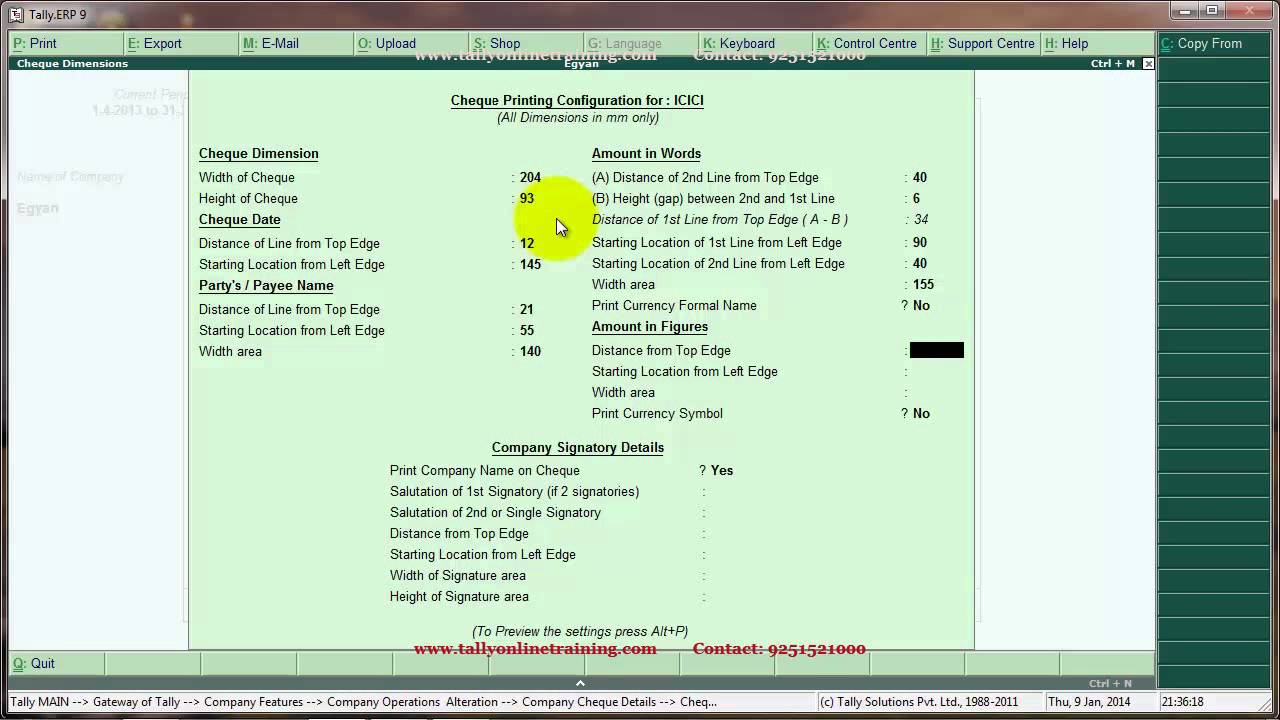Open the Print menu button
This screenshot has width=1280, height=720.
[x=66, y=43]
